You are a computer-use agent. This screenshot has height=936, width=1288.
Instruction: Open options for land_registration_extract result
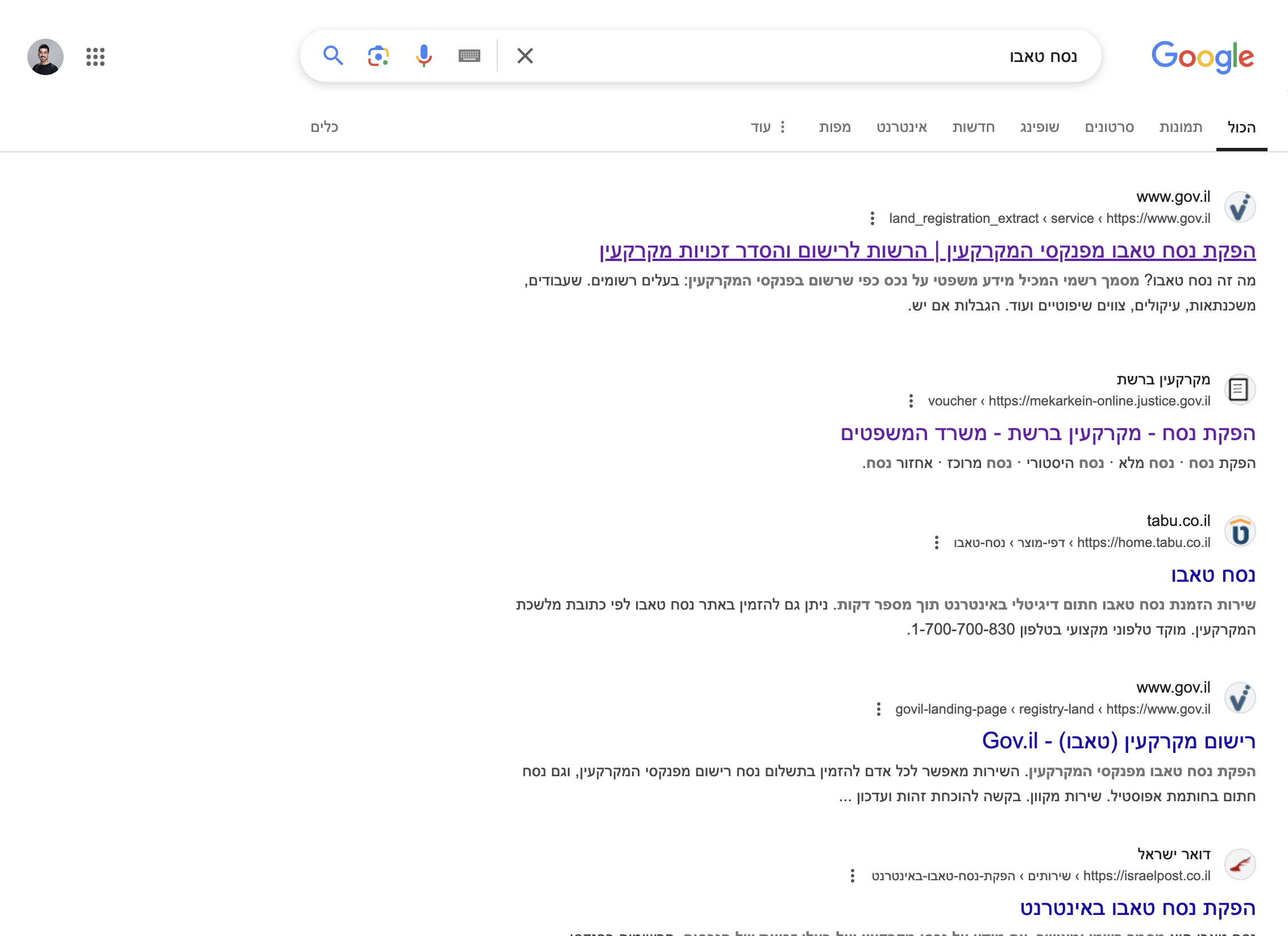click(872, 218)
